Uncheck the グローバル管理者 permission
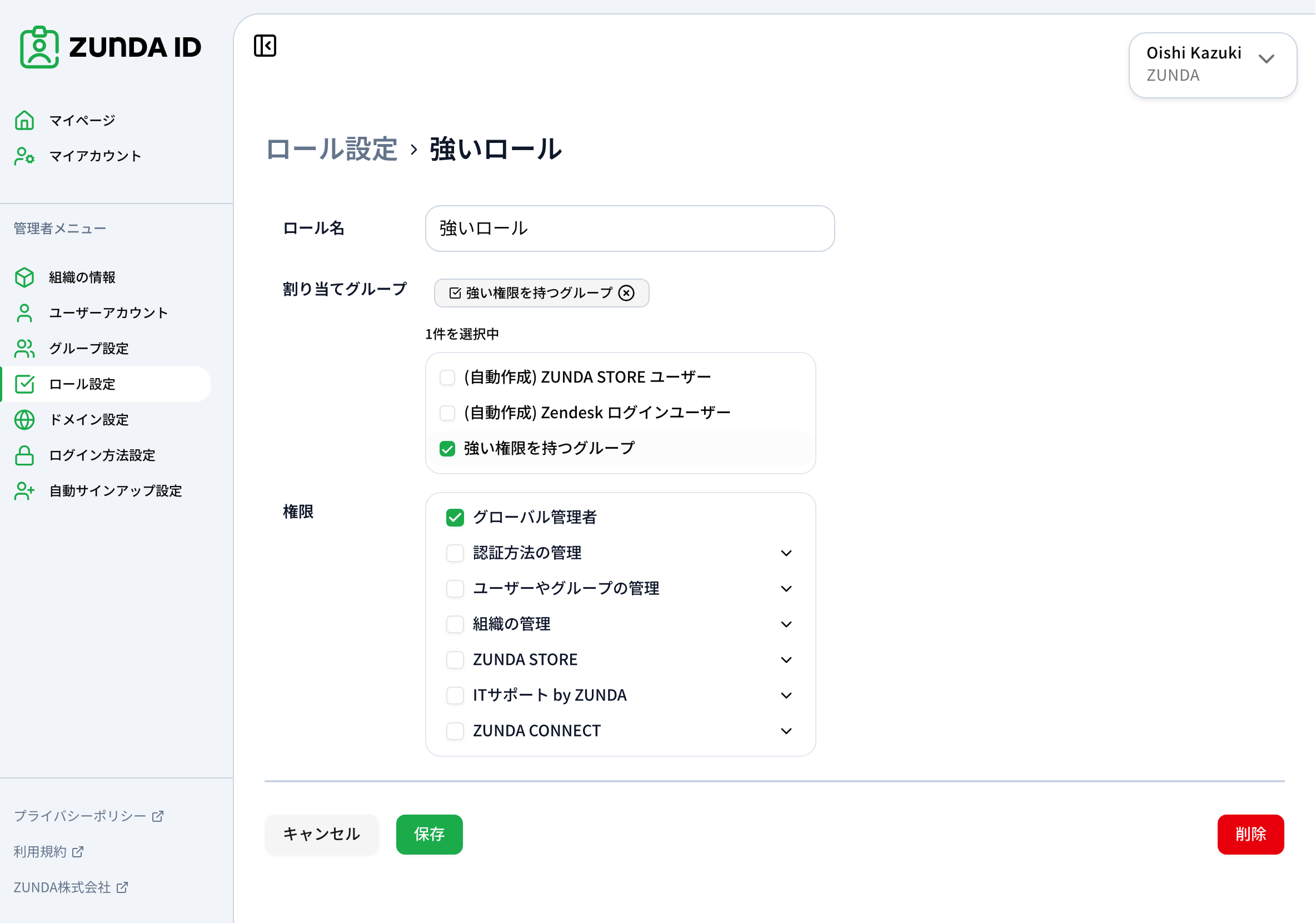Screen dimensions: 1316x923 pos(455,517)
